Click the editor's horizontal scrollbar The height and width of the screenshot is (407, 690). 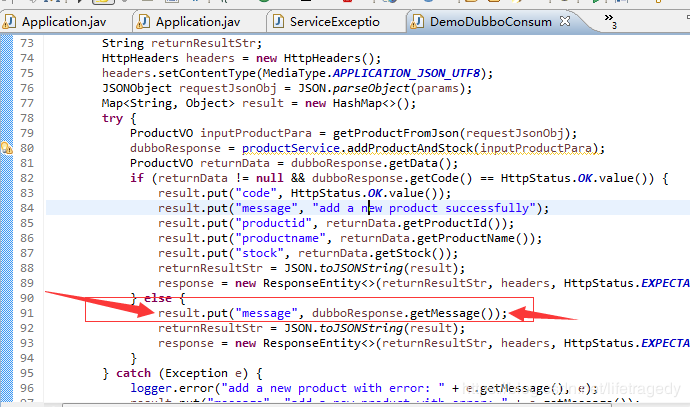337,405
